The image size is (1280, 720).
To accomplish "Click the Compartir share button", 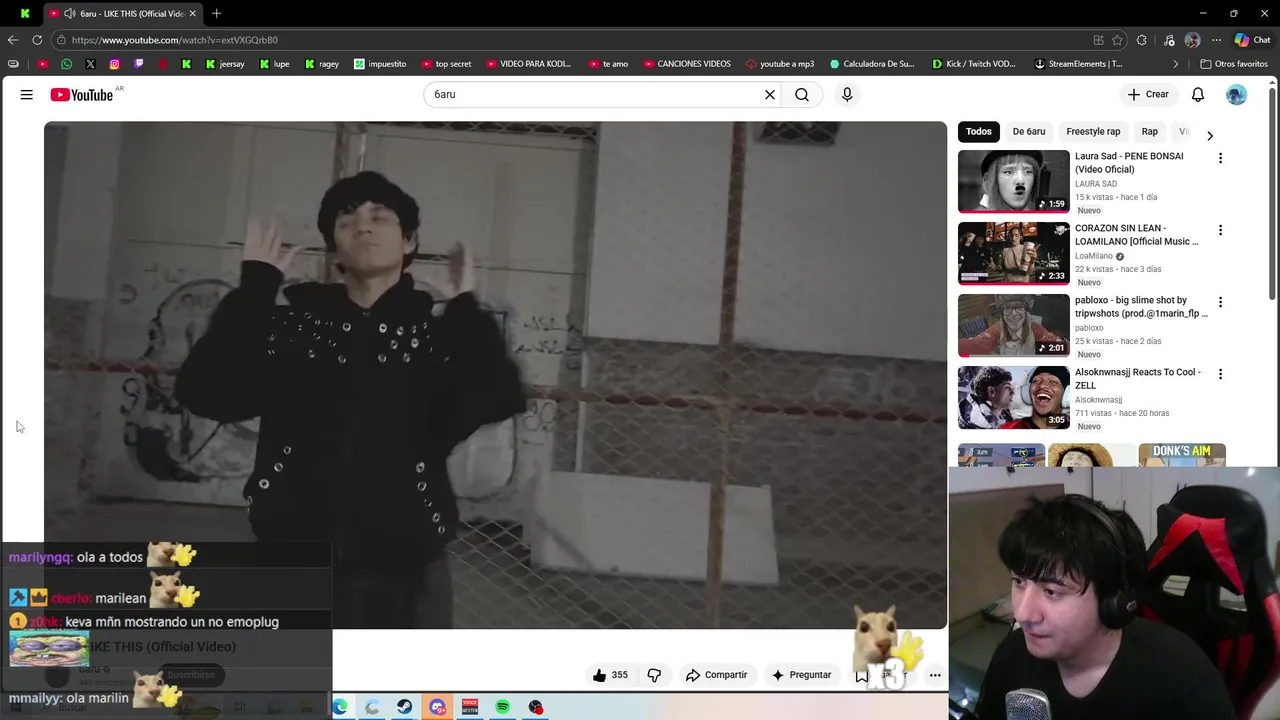I will point(716,675).
